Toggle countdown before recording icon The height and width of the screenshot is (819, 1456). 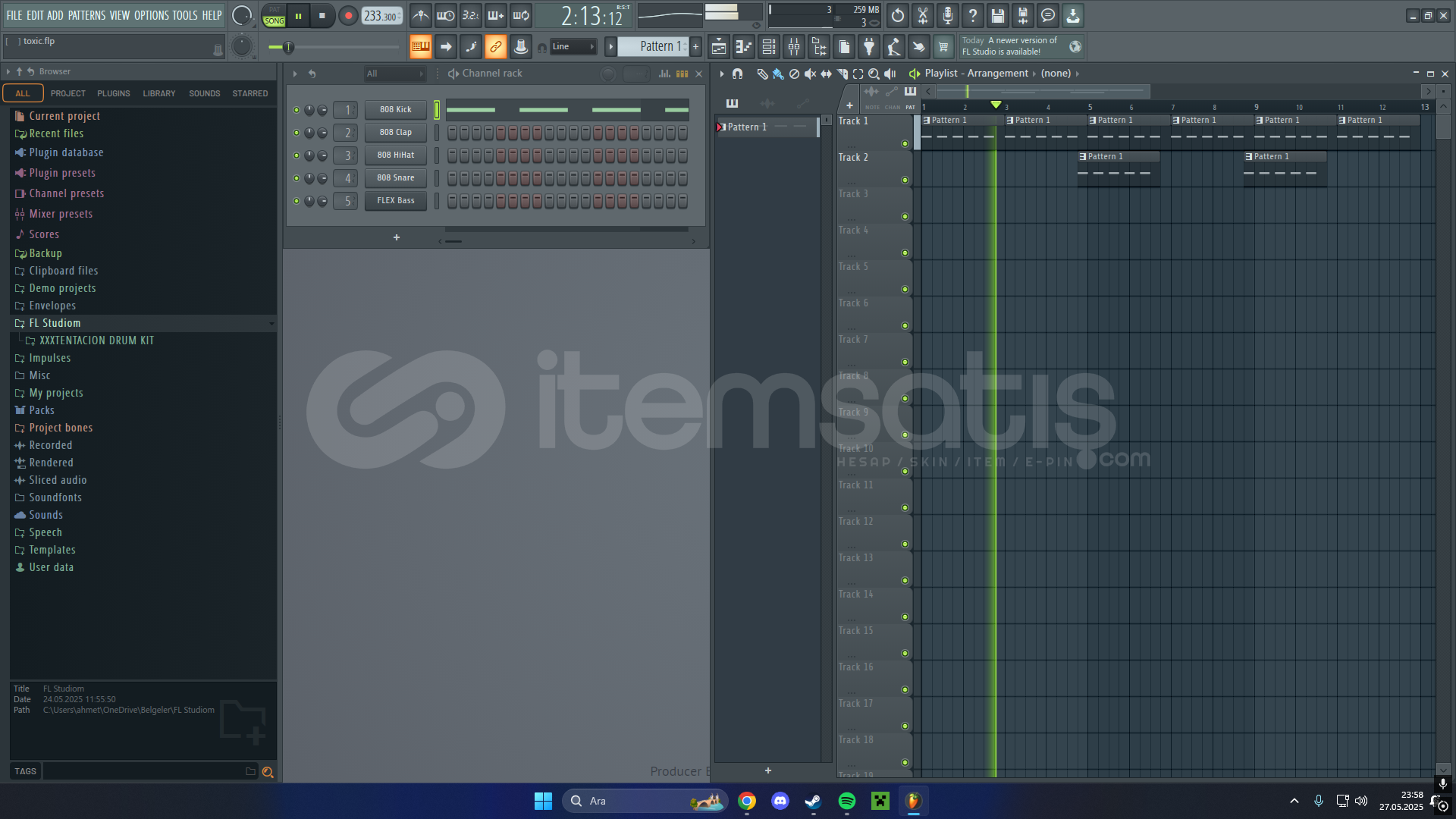tap(471, 15)
